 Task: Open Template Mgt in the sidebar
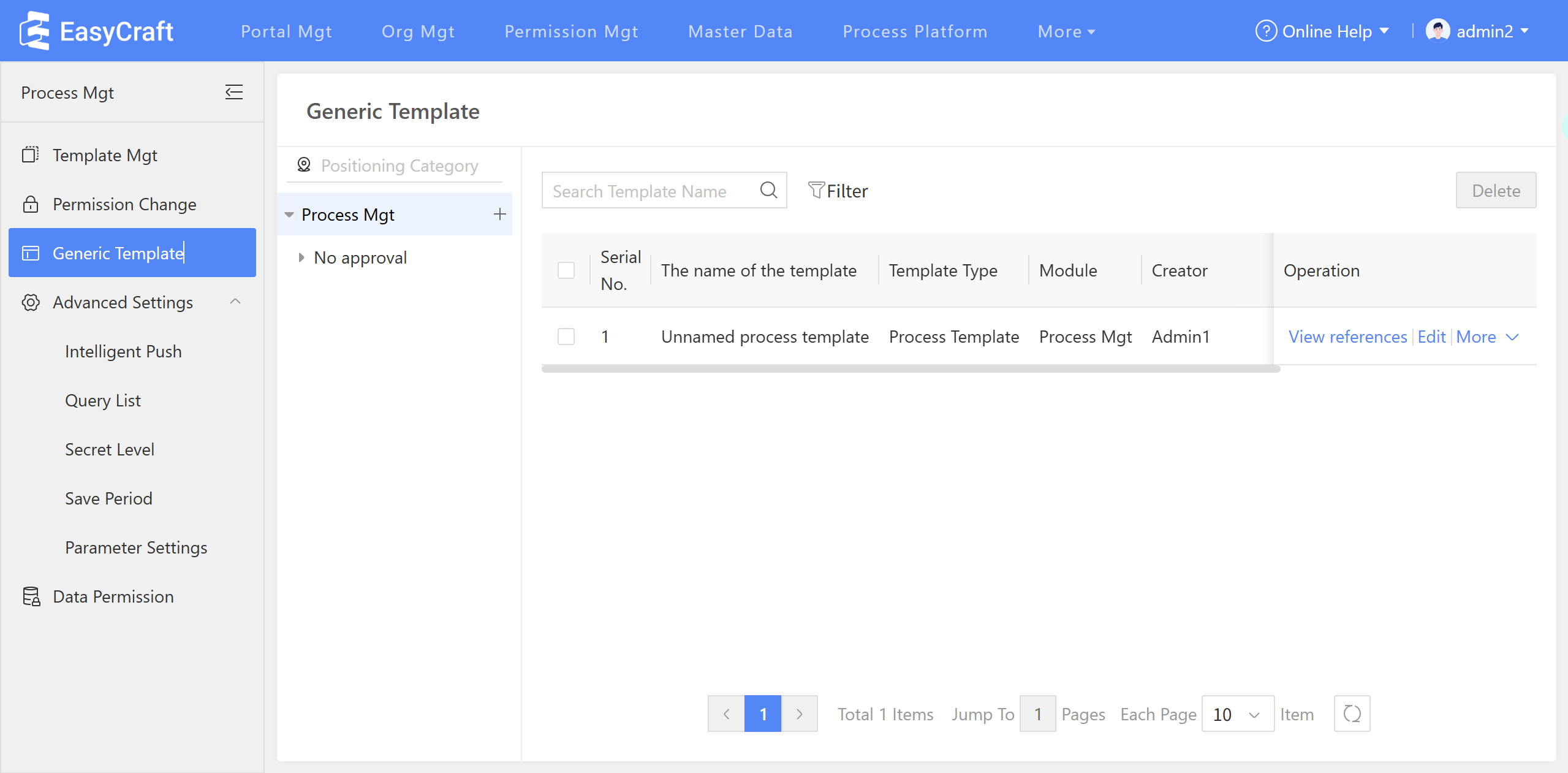click(105, 155)
